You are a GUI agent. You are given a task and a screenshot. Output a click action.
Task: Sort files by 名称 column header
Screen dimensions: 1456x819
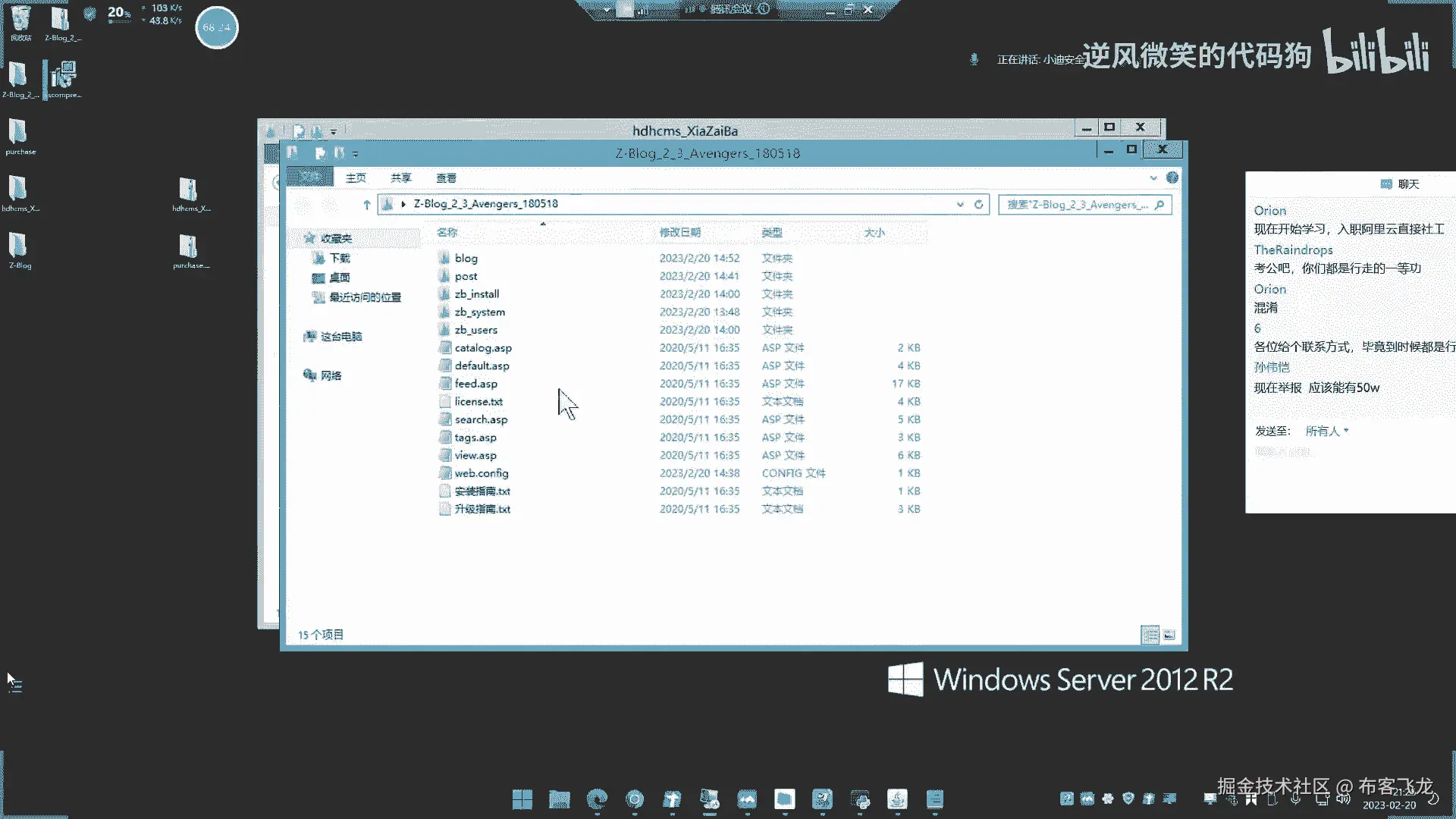click(x=447, y=233)
